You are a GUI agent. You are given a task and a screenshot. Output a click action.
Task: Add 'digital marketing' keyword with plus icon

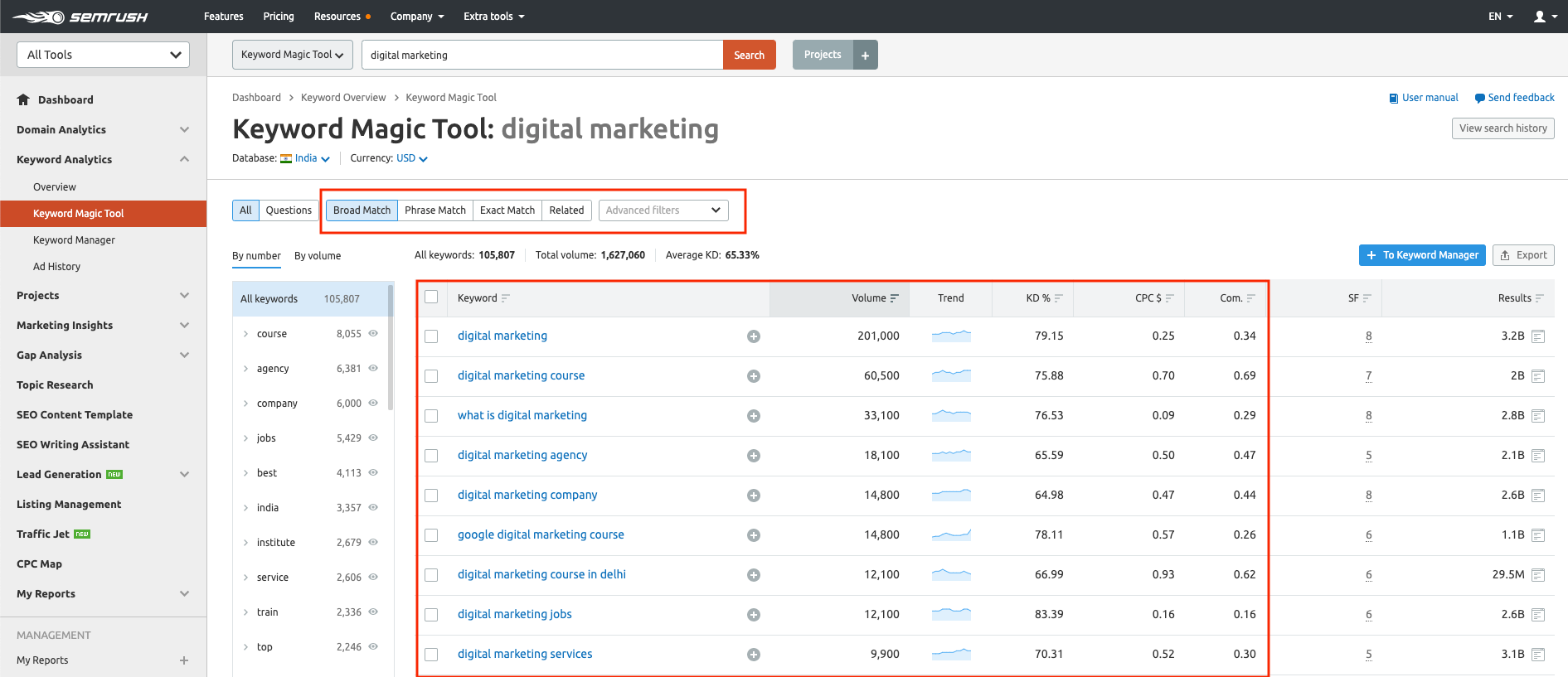pyautogui.click(x=754, y=336)
